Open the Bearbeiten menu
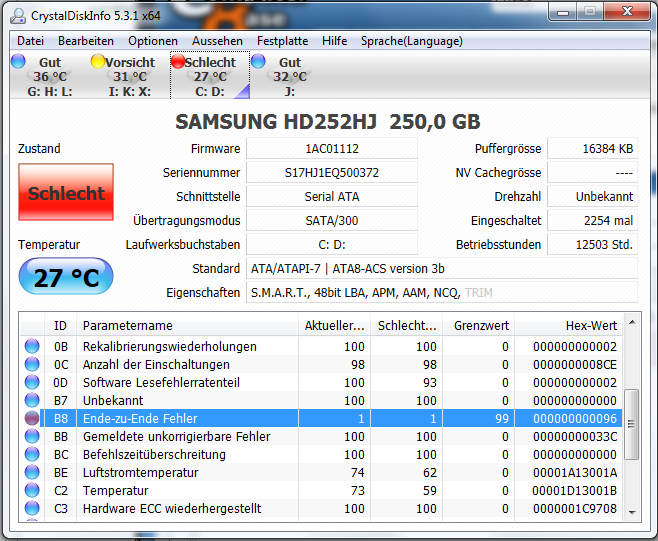 click(x=86, y=41)
